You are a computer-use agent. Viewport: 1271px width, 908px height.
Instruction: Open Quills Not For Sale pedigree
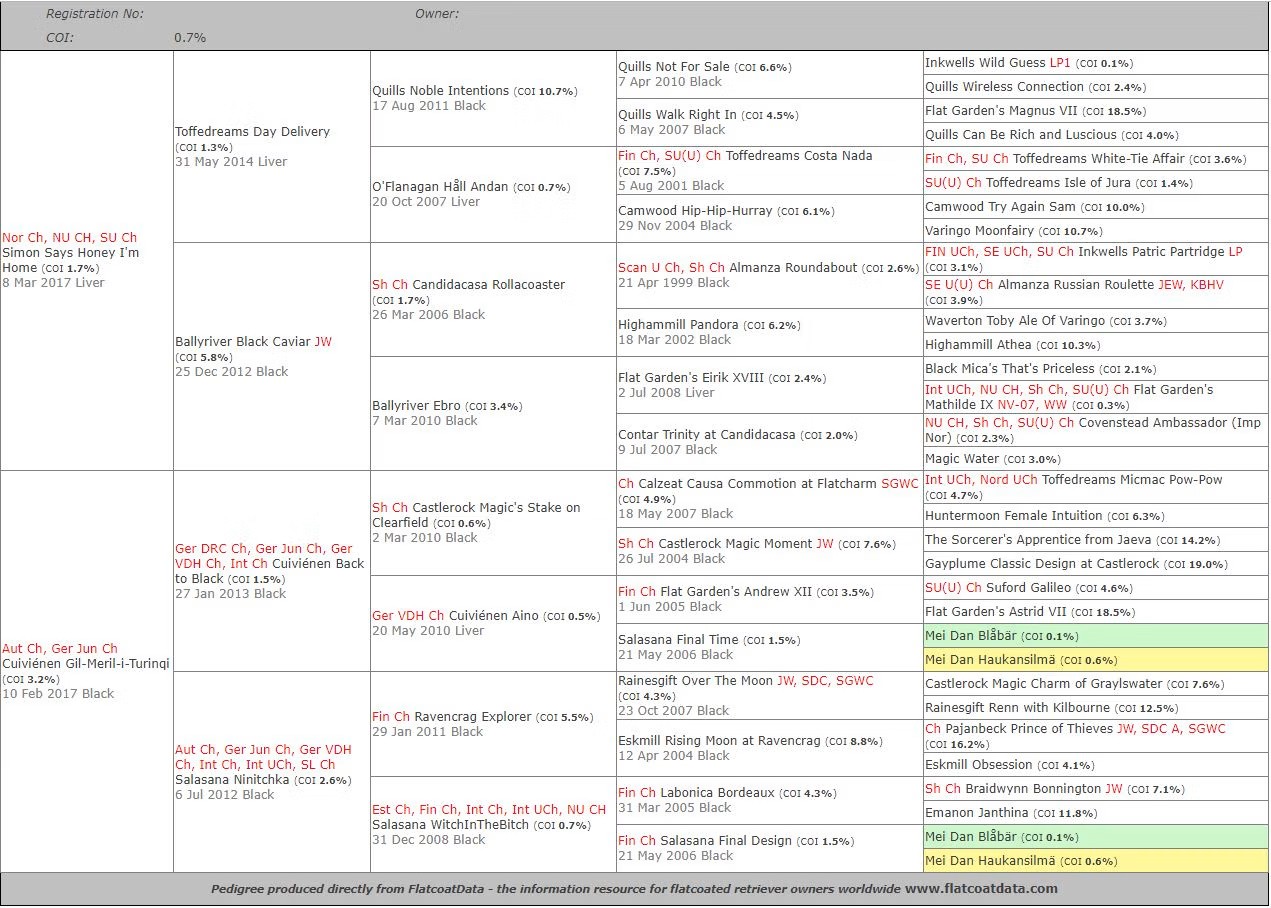[674, 66]
